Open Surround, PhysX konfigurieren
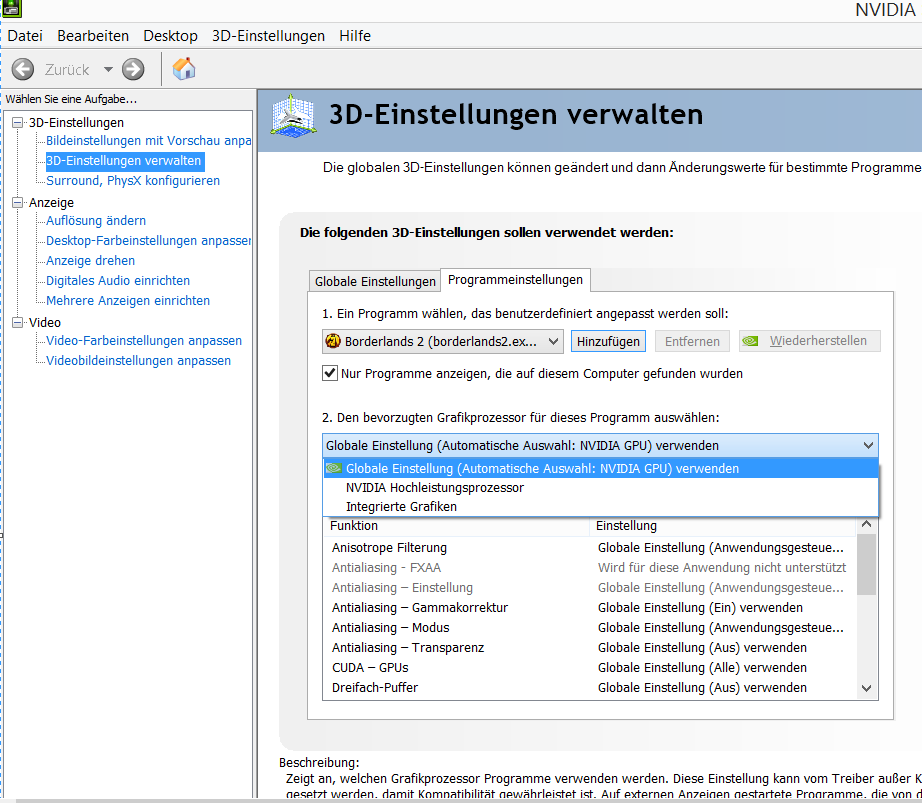This screenshot has width=922, height=803. (x=133, y=180)
